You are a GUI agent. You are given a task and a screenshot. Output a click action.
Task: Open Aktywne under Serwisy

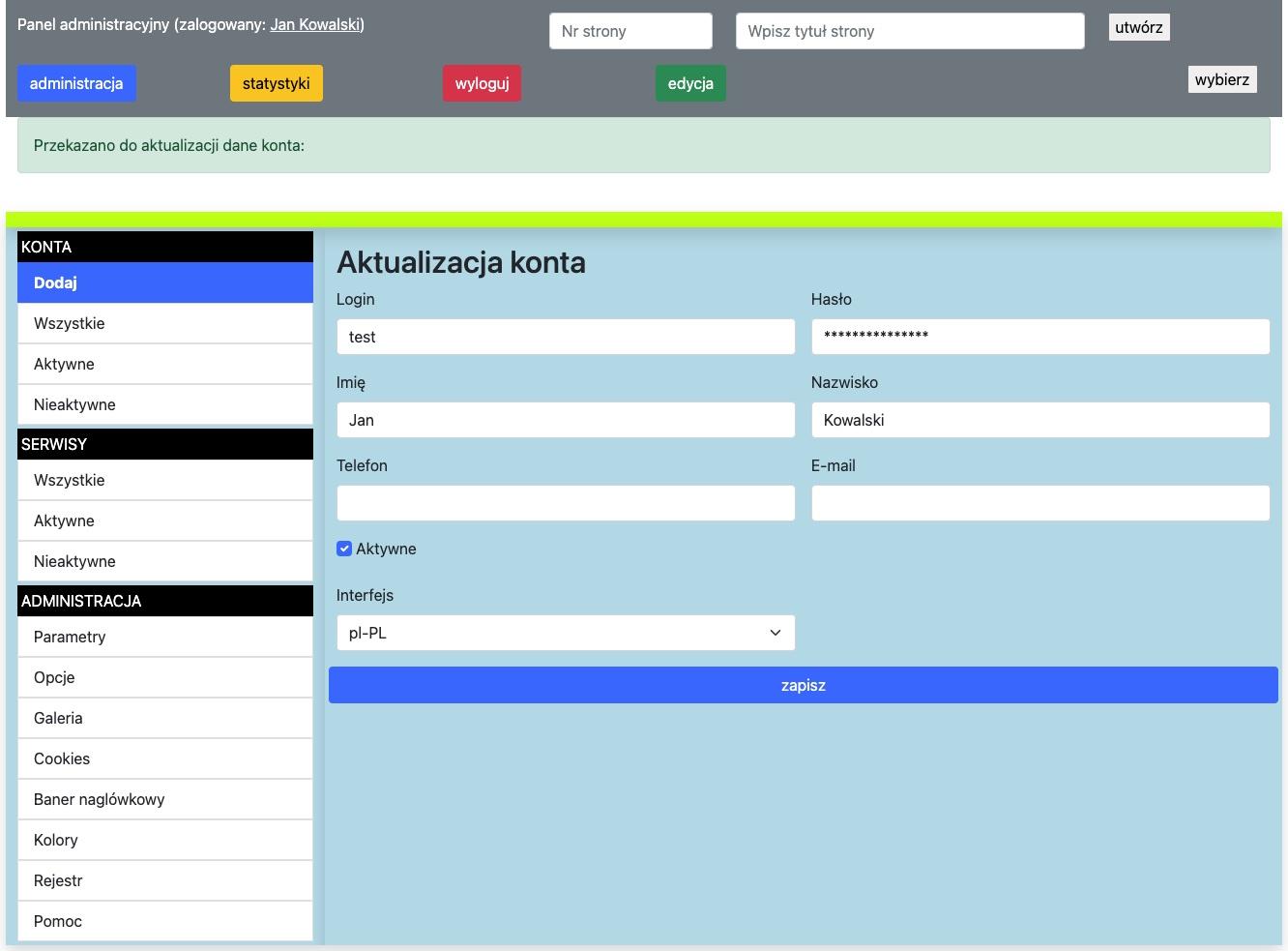[164, 520]
